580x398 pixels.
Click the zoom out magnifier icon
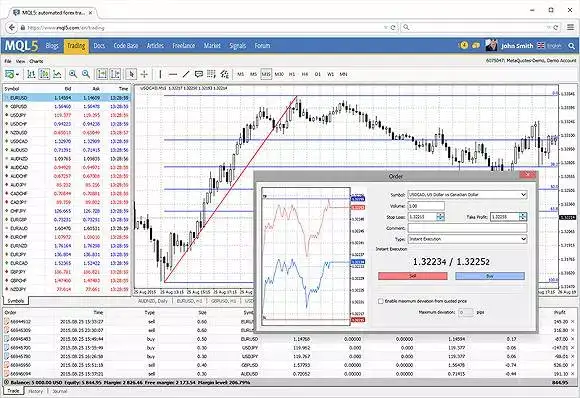point(86,74)
